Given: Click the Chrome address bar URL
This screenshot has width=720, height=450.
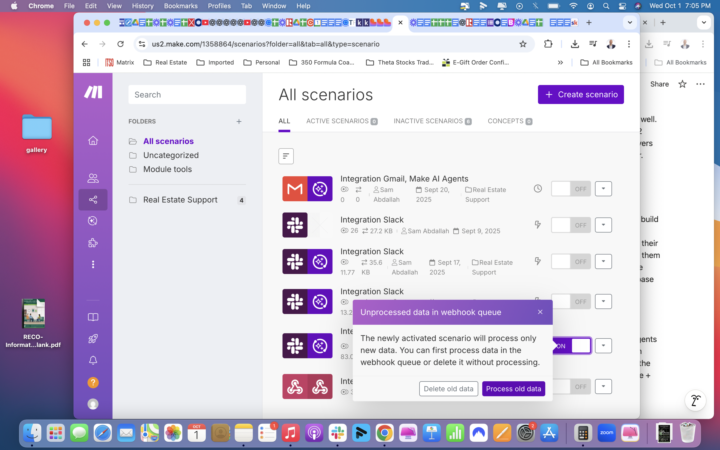Looking at the screenshot, I should coord(265,44).
